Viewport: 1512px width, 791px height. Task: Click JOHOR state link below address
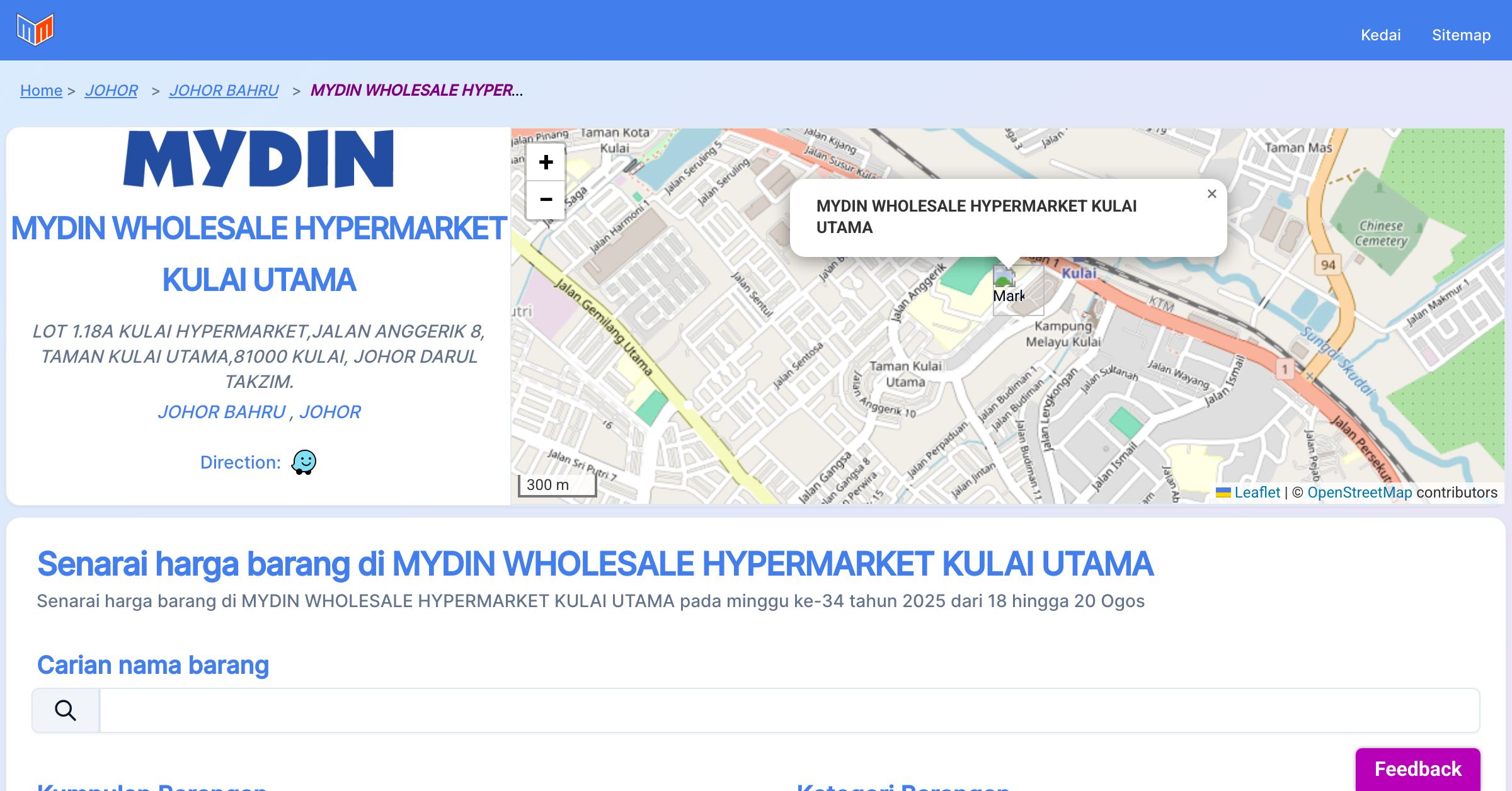330,412
